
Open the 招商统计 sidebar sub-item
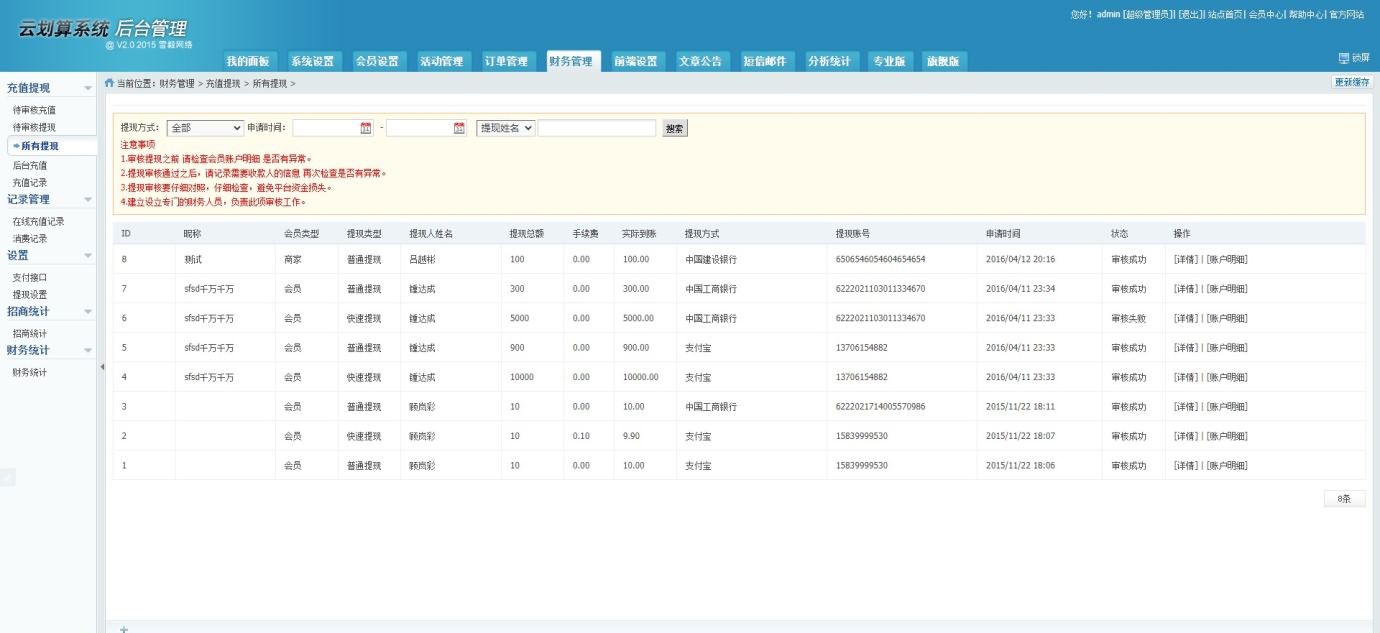30,333
